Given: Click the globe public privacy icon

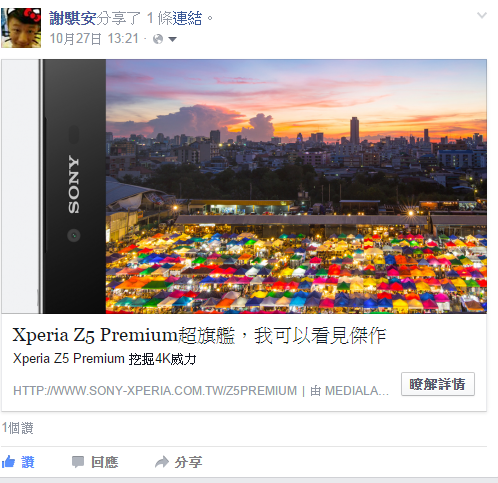Looking at the screenshot, I should [158, 39].
